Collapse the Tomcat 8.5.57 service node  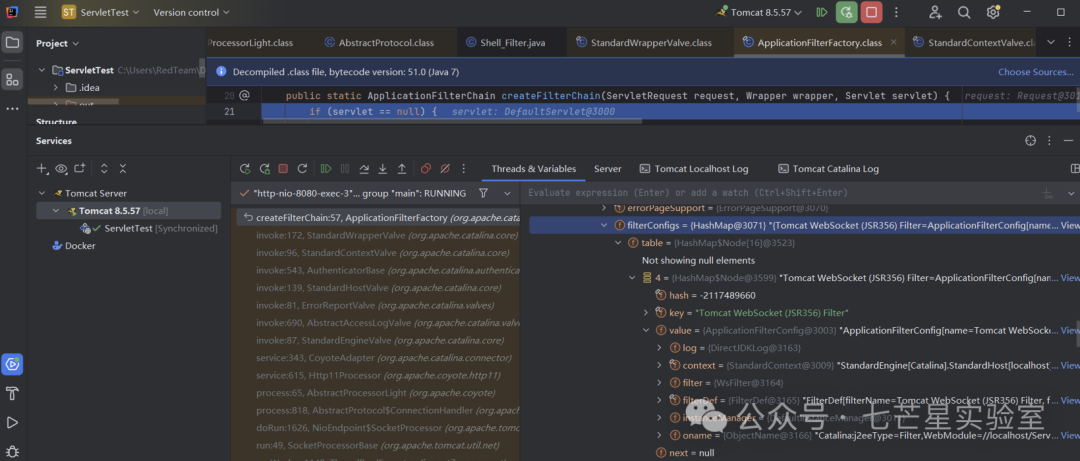click(x=56, y=211)
